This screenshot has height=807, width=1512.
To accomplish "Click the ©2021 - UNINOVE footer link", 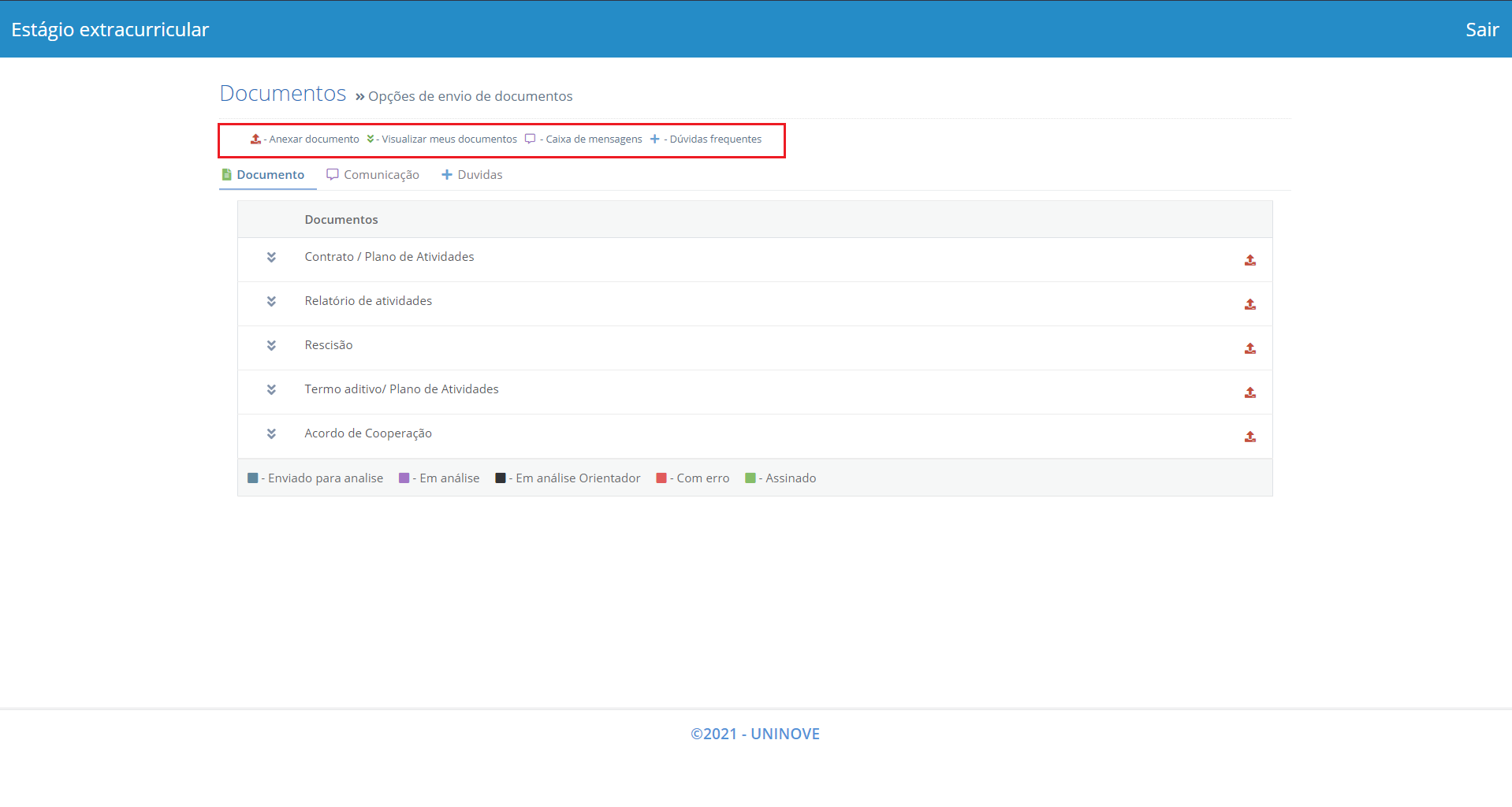I will point(755,734).
